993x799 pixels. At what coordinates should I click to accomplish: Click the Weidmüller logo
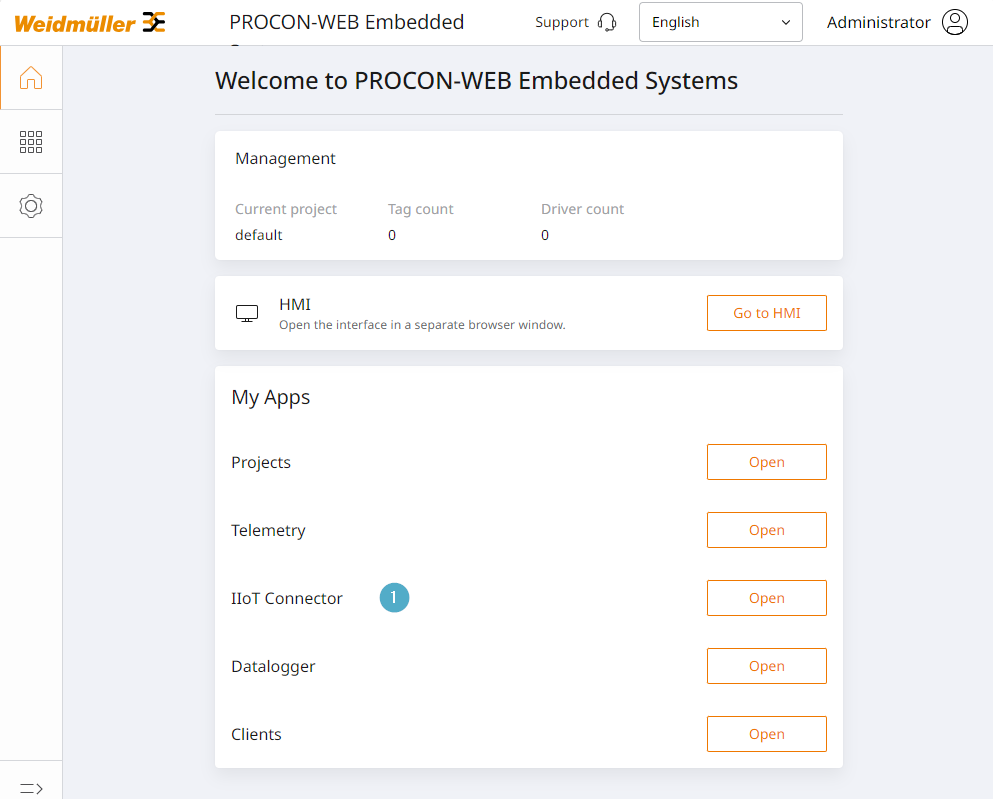point(90,23)
